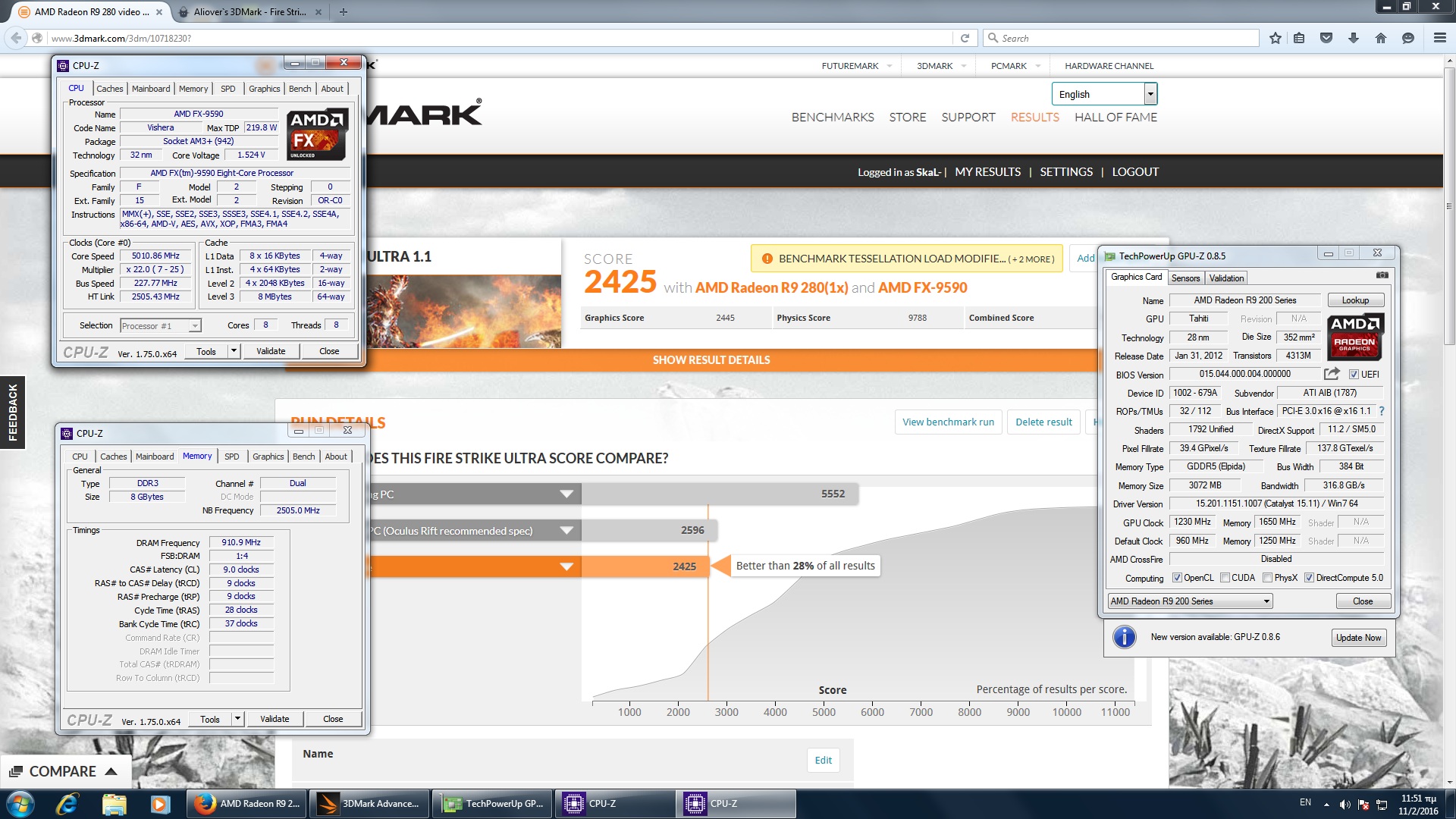Show hidden system tray icons arrow
The width and height of the screenshot is (1456, 819).
click(x=1326, y=804)
